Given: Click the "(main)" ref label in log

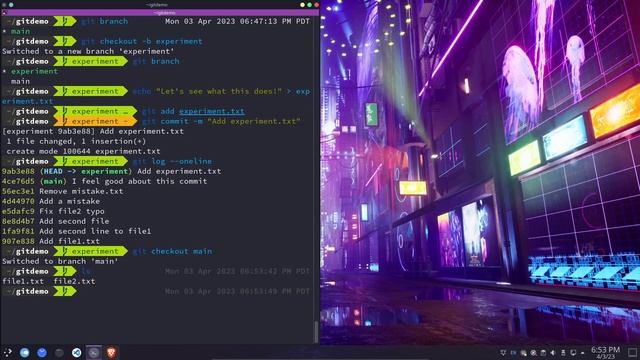Looking at the screenshot, I should coord(53,181).
